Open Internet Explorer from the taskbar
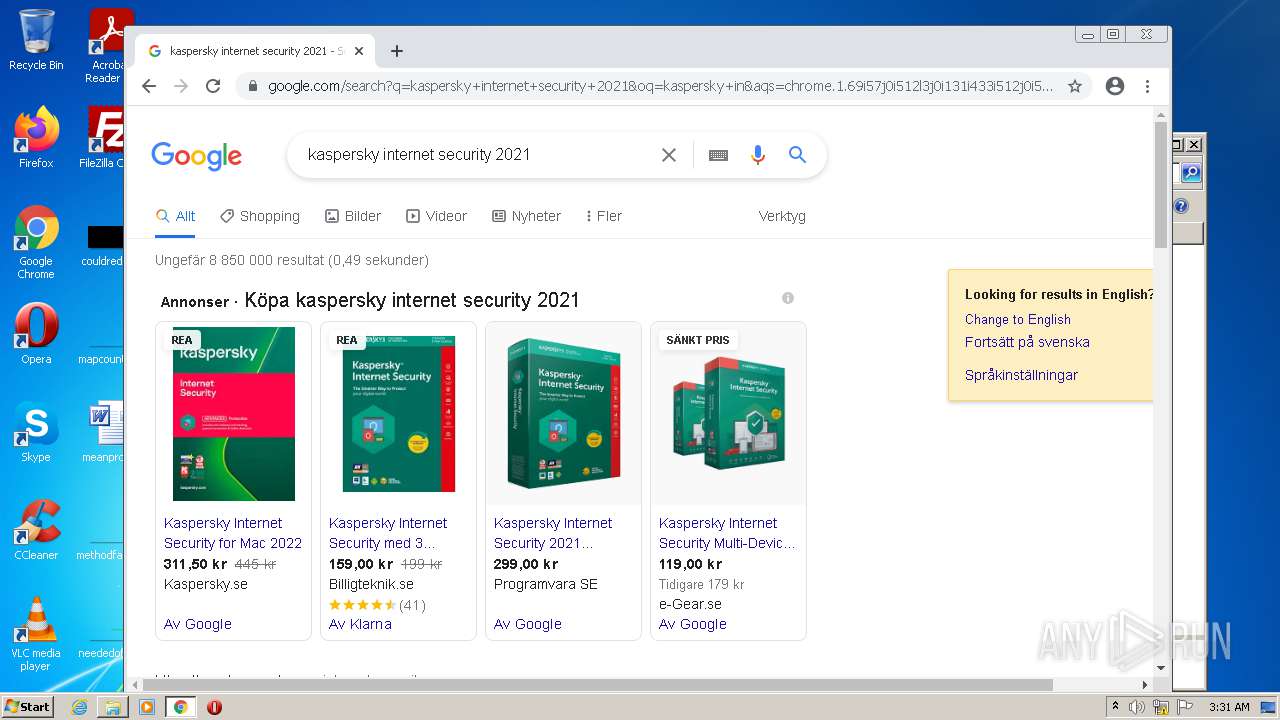Screen dimensions: 1280x720 [x=79, y=707]
